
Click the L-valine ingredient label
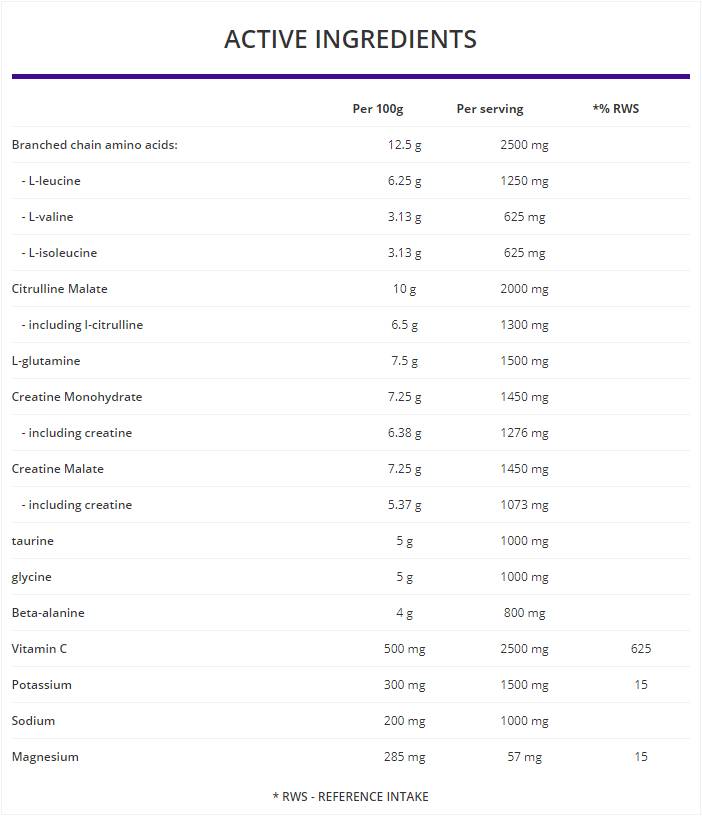tap(50, 217)
